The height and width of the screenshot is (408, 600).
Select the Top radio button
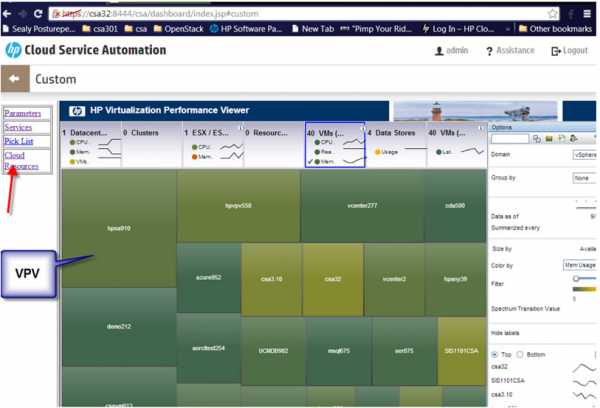coord(494,354)
